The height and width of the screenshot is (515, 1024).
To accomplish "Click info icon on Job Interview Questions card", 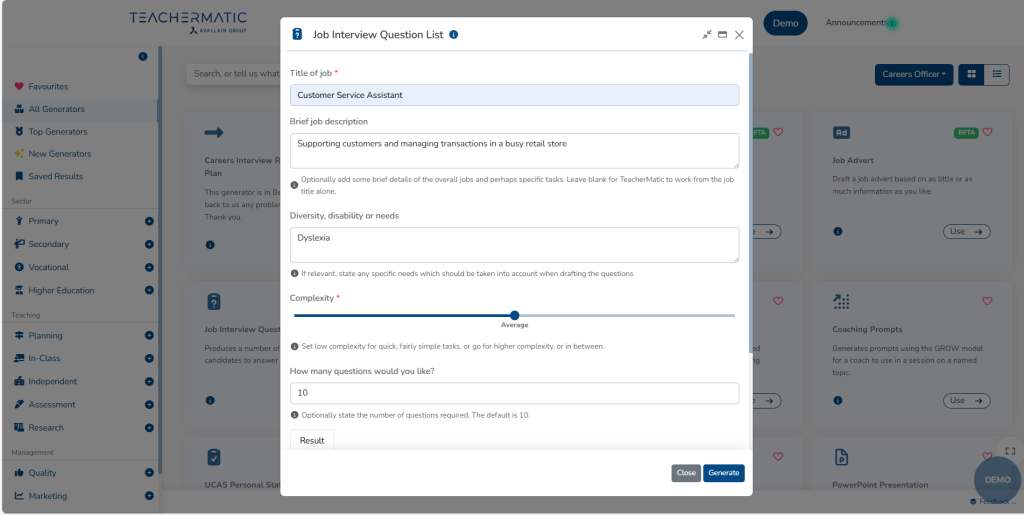I will coord(210,401).
